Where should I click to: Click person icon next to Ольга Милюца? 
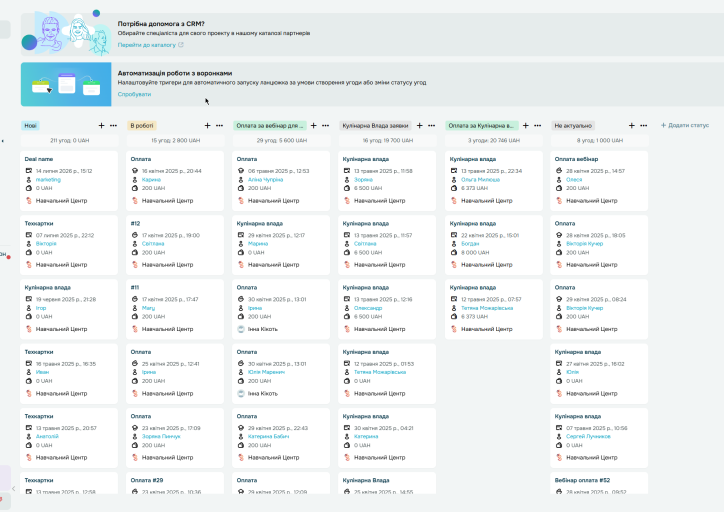tap(454, 180)
